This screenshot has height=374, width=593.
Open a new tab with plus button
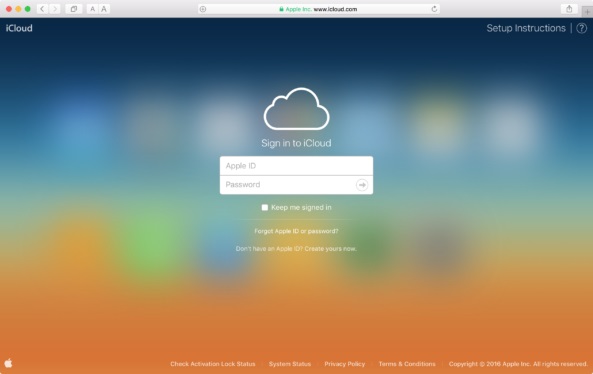(587, 12)
